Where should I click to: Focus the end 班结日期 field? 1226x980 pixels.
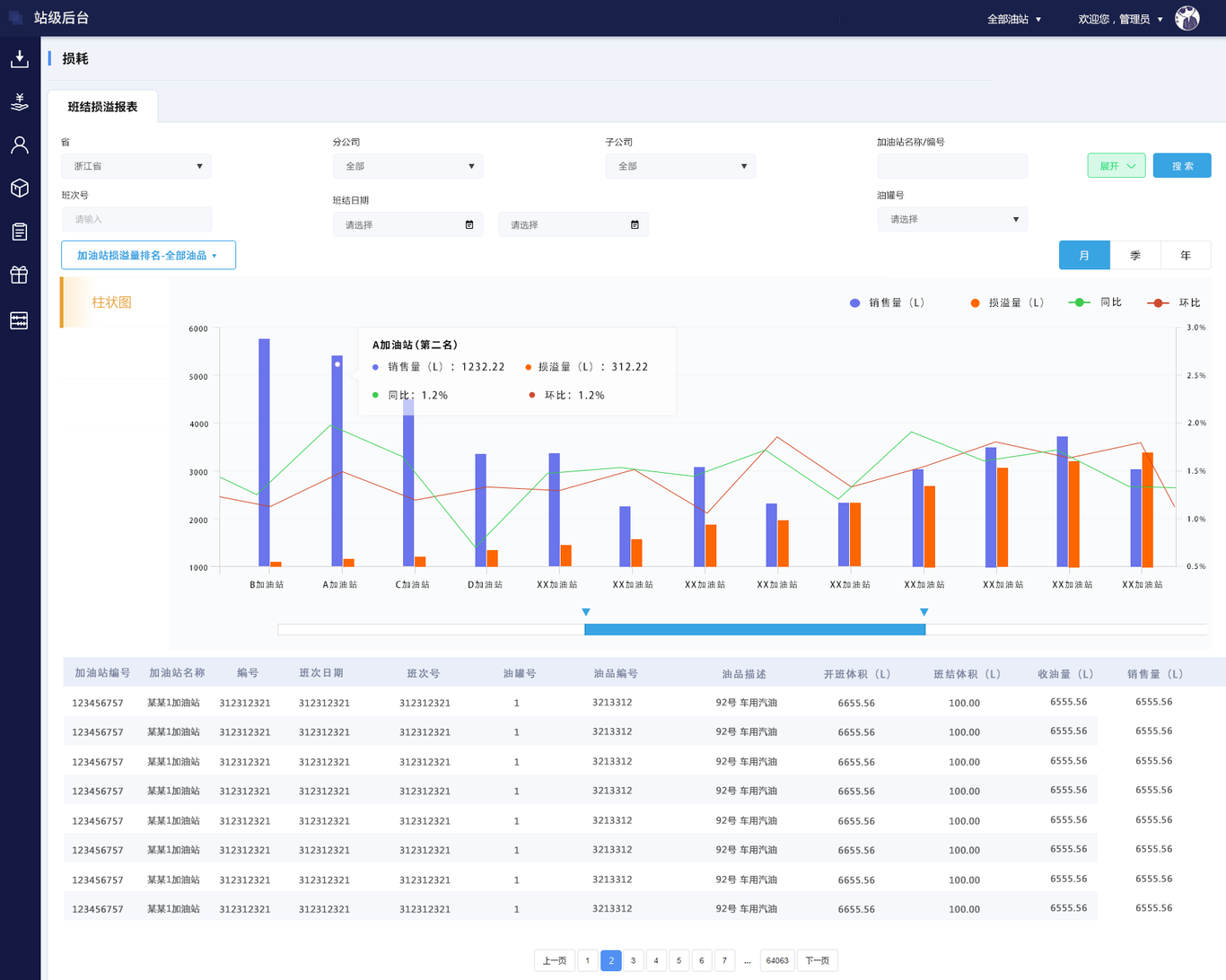tap(573, 224)
